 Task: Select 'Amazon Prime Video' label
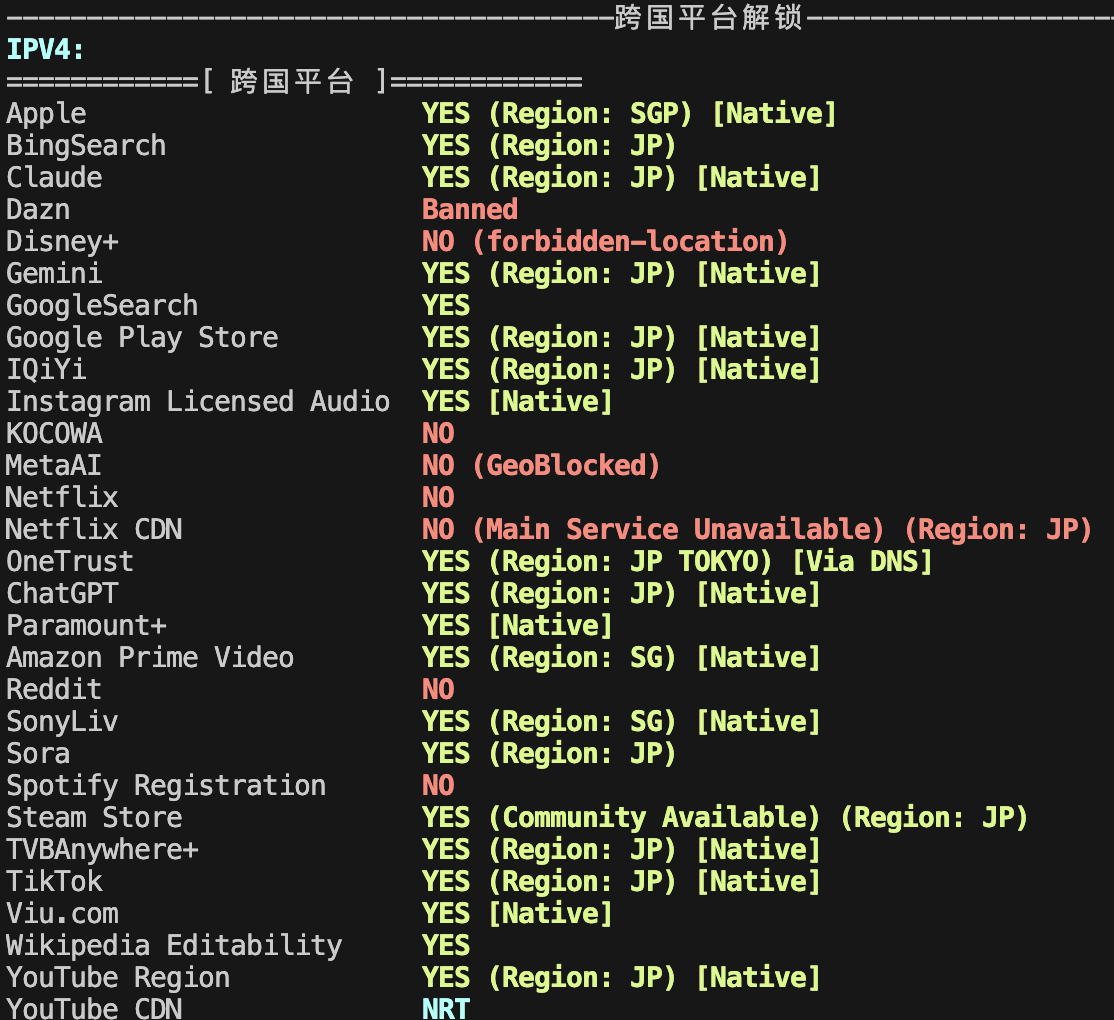[150, 658]
